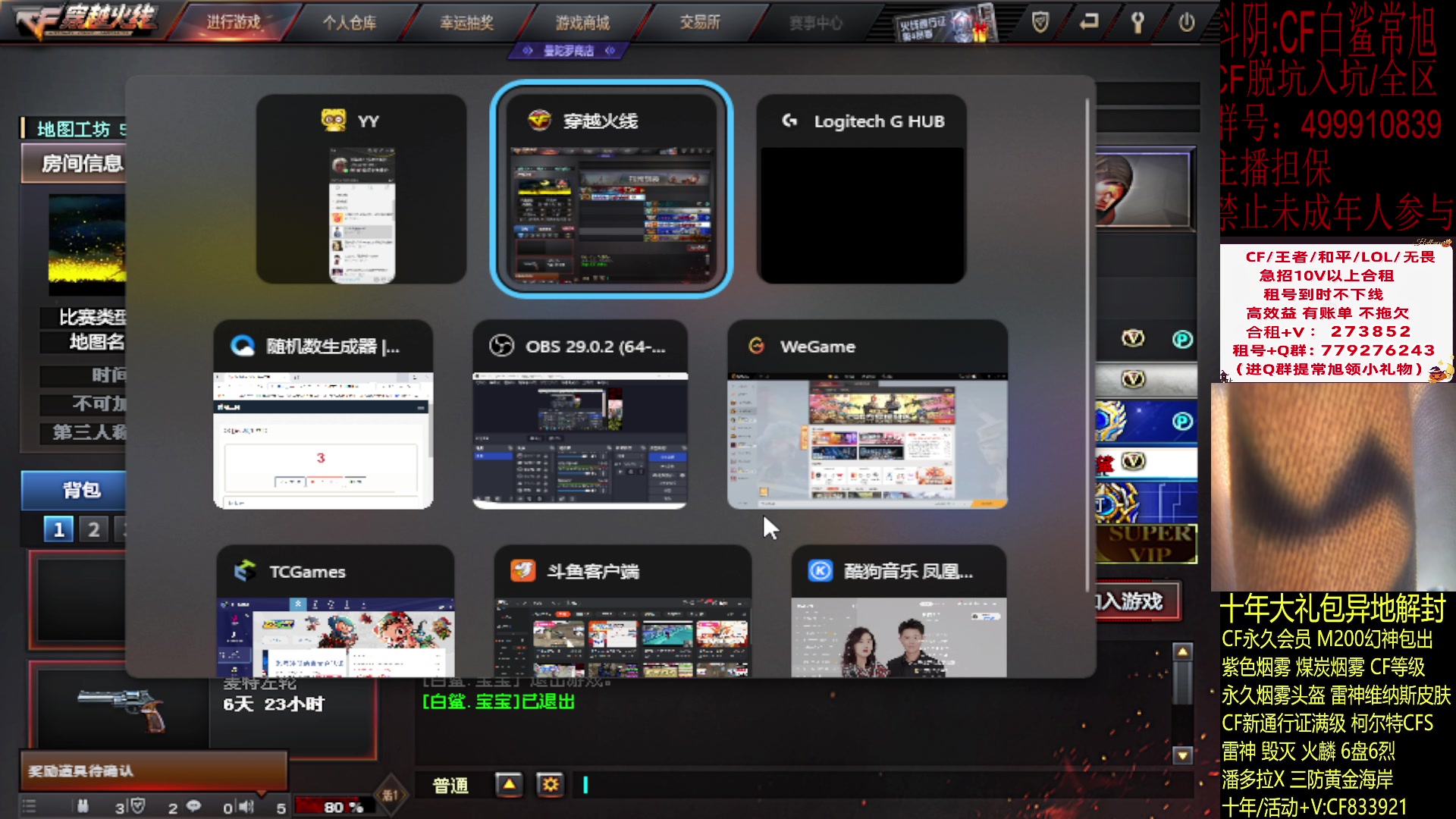Click the shield security icon in top bar
Screen dimensions: 1456x819
(1040, 23)
